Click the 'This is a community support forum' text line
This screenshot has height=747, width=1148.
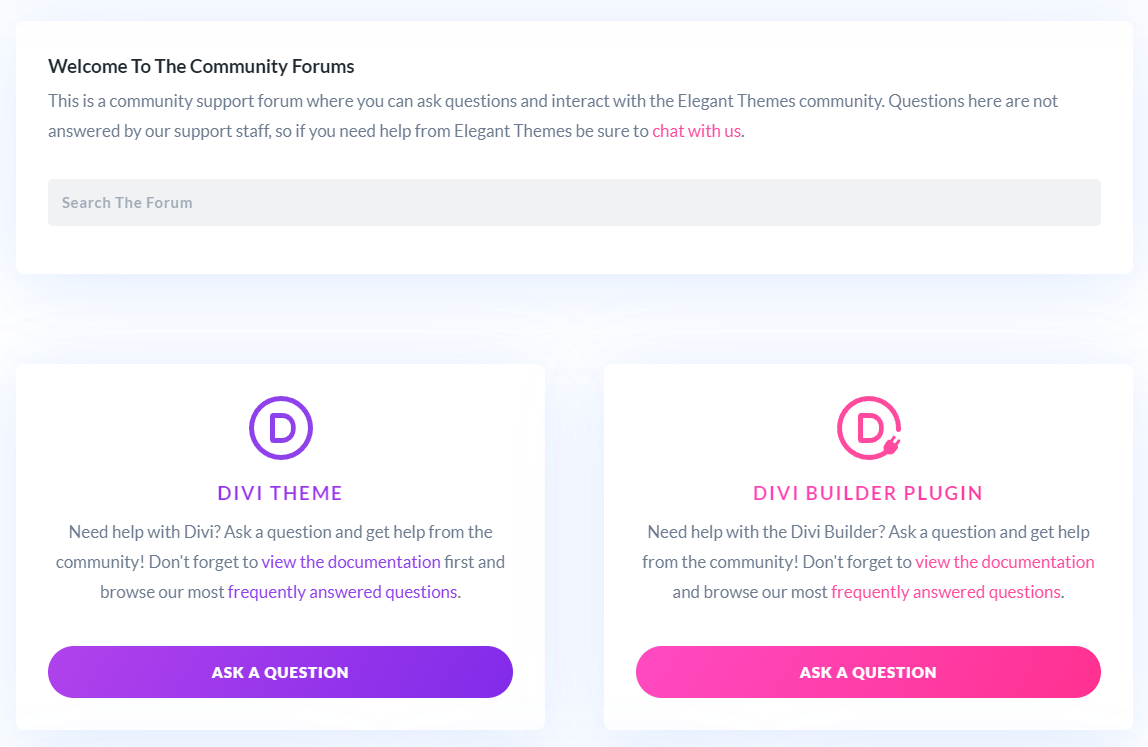(x=553, y=101)
